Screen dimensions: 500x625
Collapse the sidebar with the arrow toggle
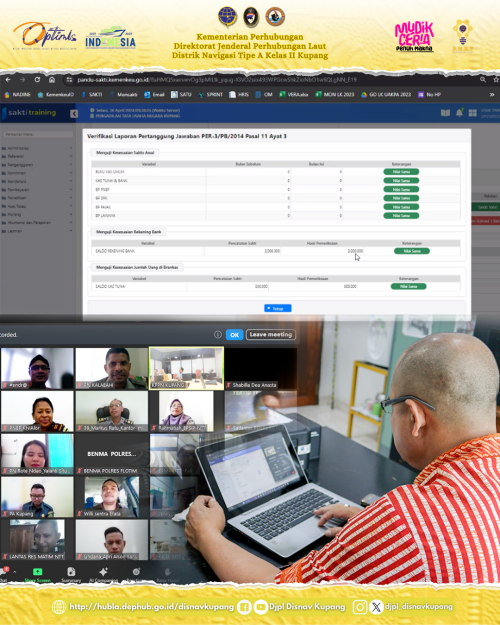point(74,114)
